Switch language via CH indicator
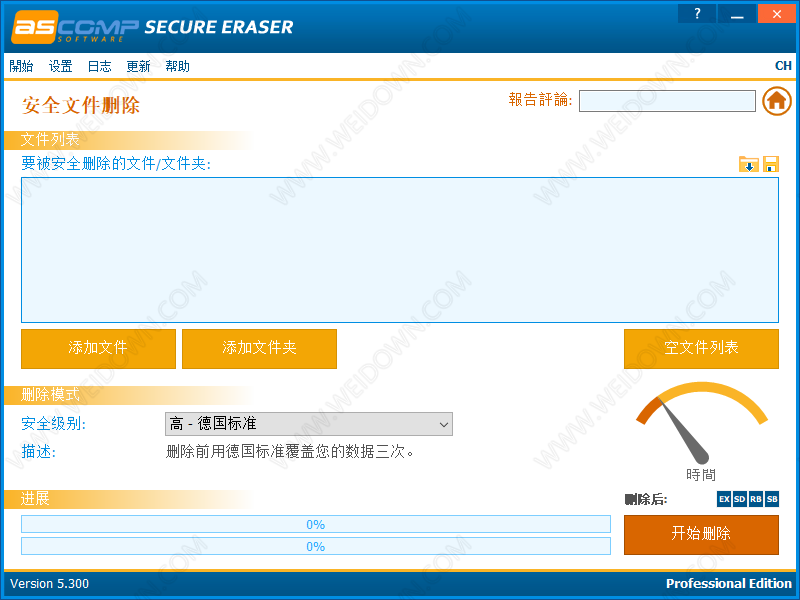Image resolution: width=800 pixels, height=600 pixels. pyautogui.click(x=783, y=66)
